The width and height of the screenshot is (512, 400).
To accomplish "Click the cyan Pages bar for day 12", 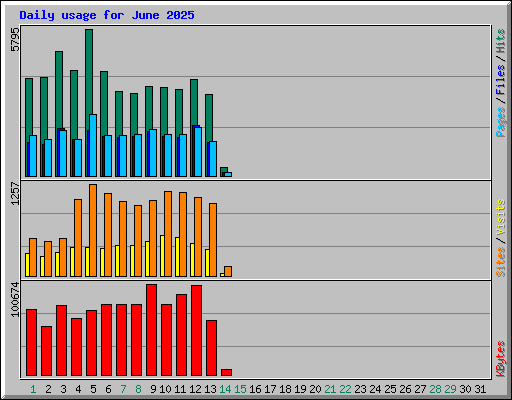I will coord(198,152).
